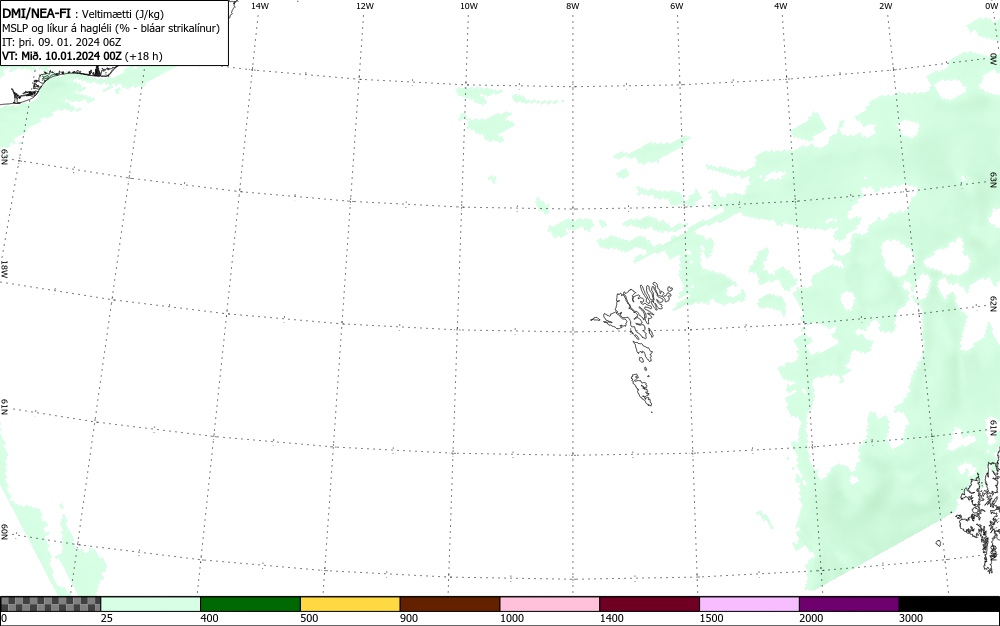
Task: Click the maroon 1400–1500 legend swatch
Action: 649,604
